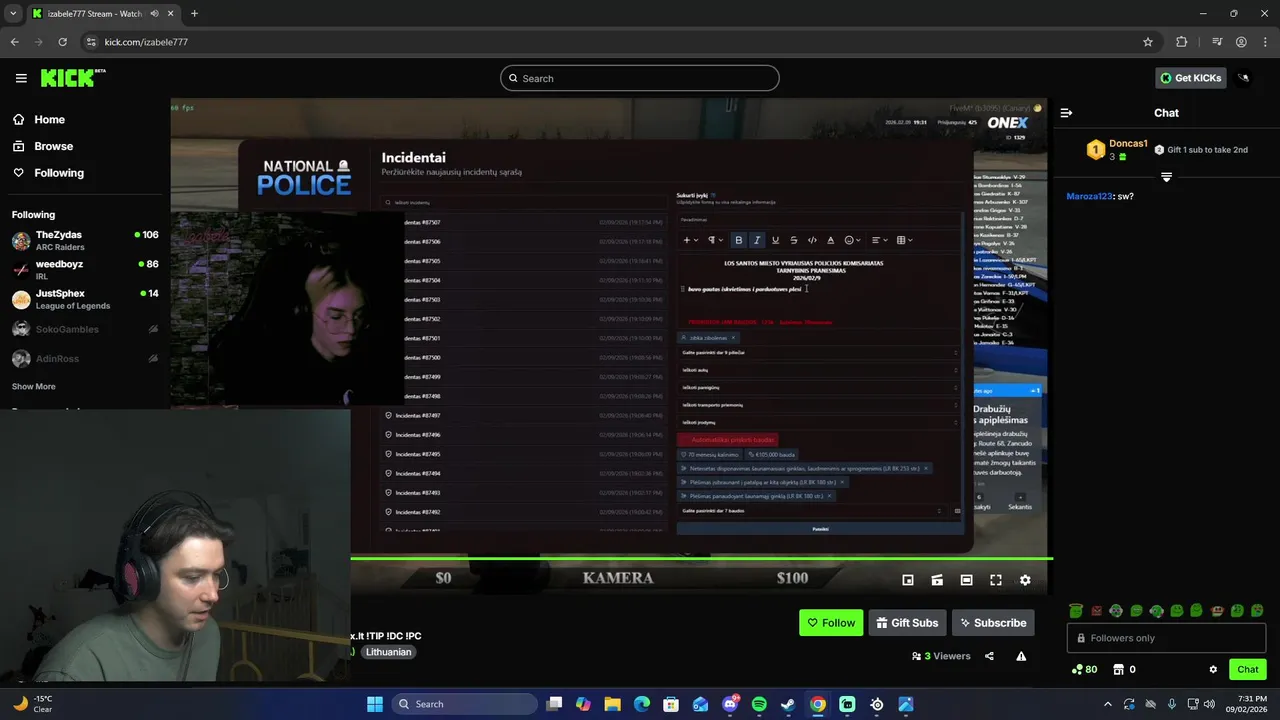Open the text color tool in streamed editor

click(830, 240)
